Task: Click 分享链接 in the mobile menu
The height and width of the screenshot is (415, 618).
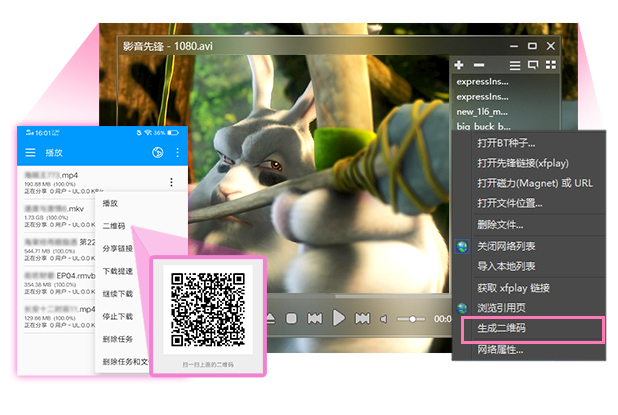Action: click(x=117, y=249)
